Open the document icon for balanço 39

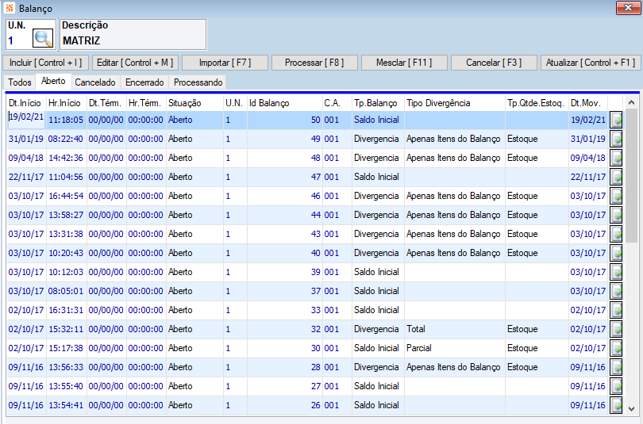pos(616,272)
